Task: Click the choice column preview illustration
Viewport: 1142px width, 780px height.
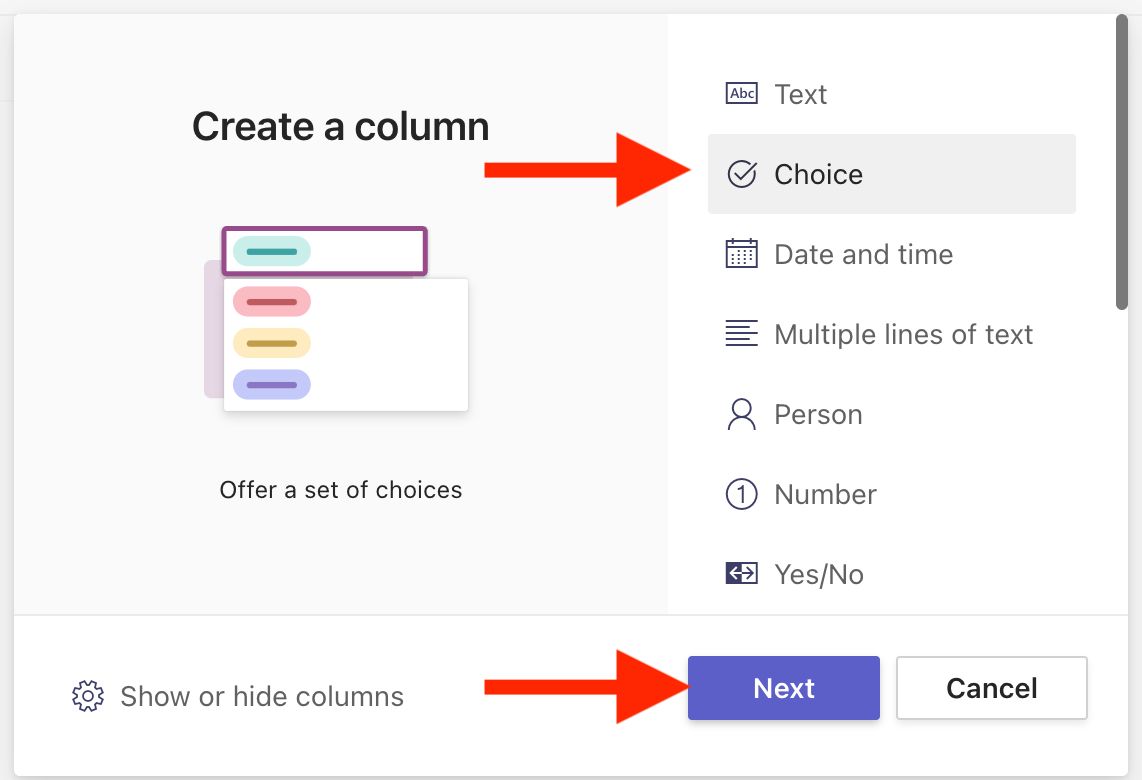Action: tap(336, 319)
